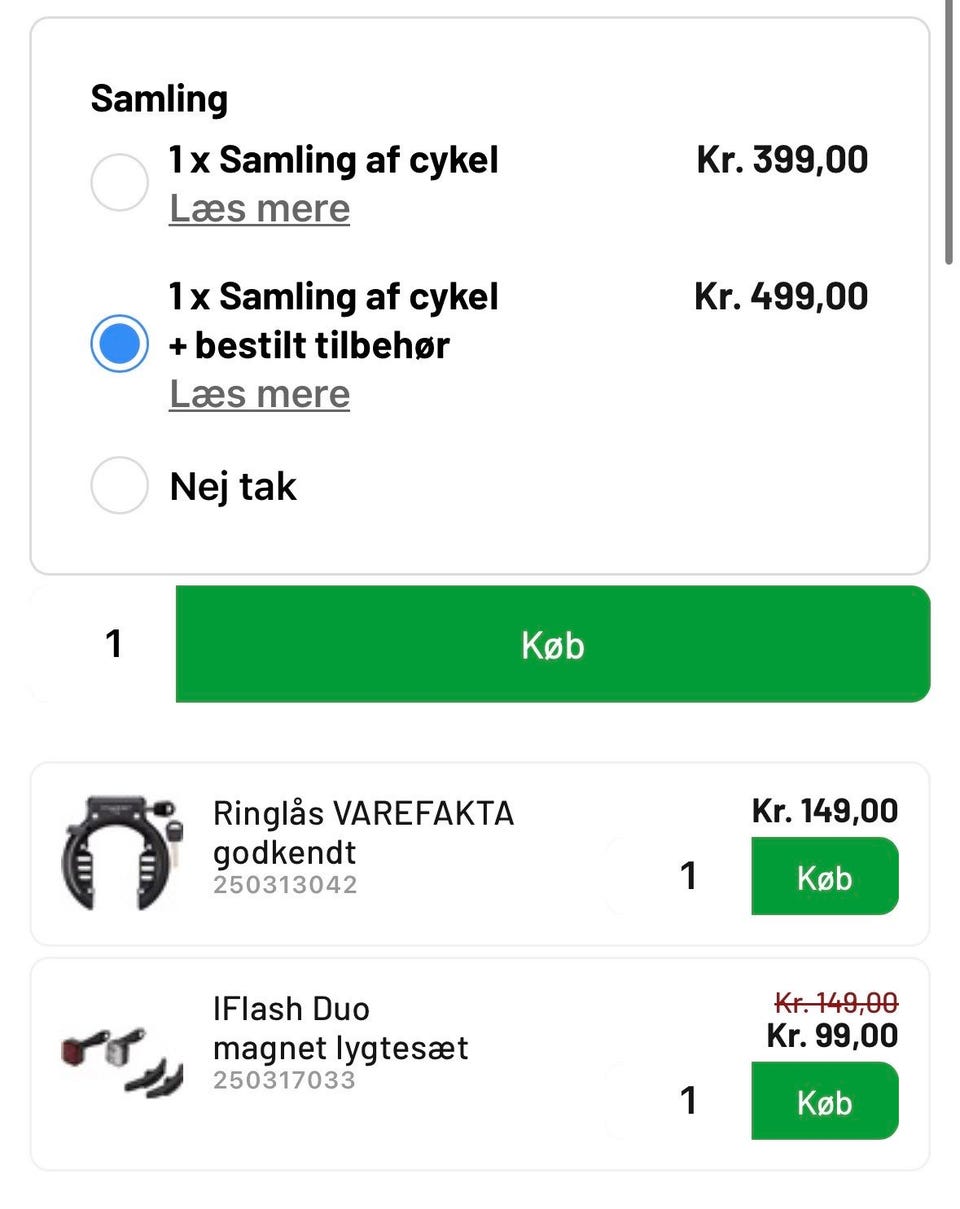960x1209 pixels.
Task: Click the Ringlås ring lock product image
Action: pos(119,853)
